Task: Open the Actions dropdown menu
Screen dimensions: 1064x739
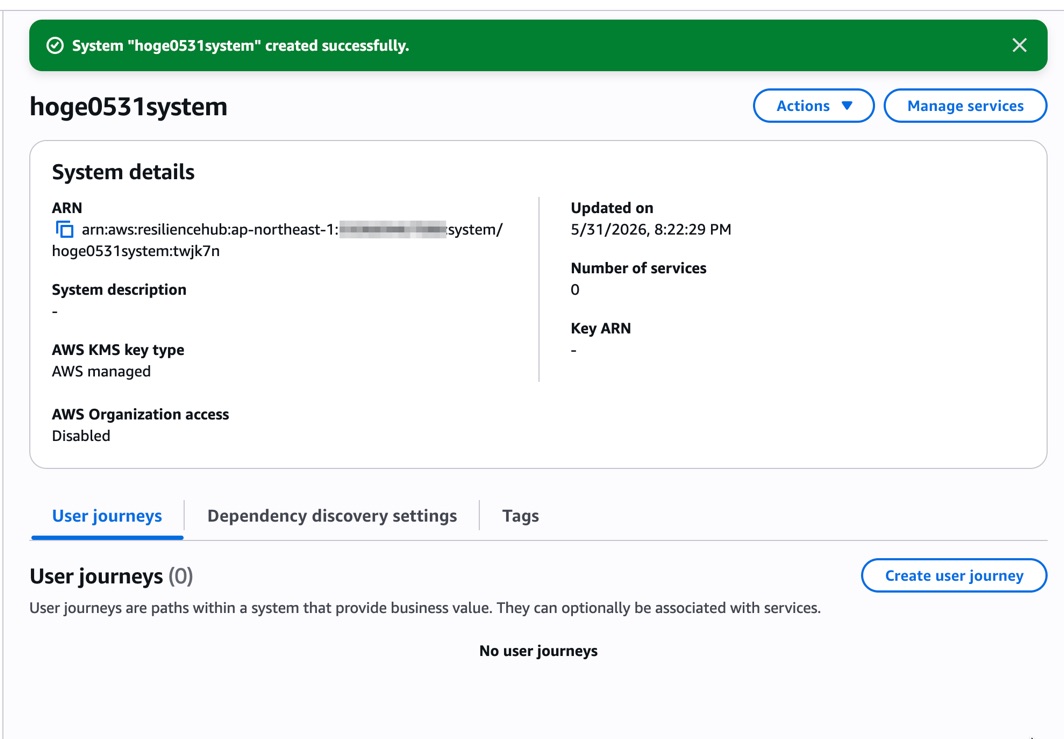Action: [814, 106]
